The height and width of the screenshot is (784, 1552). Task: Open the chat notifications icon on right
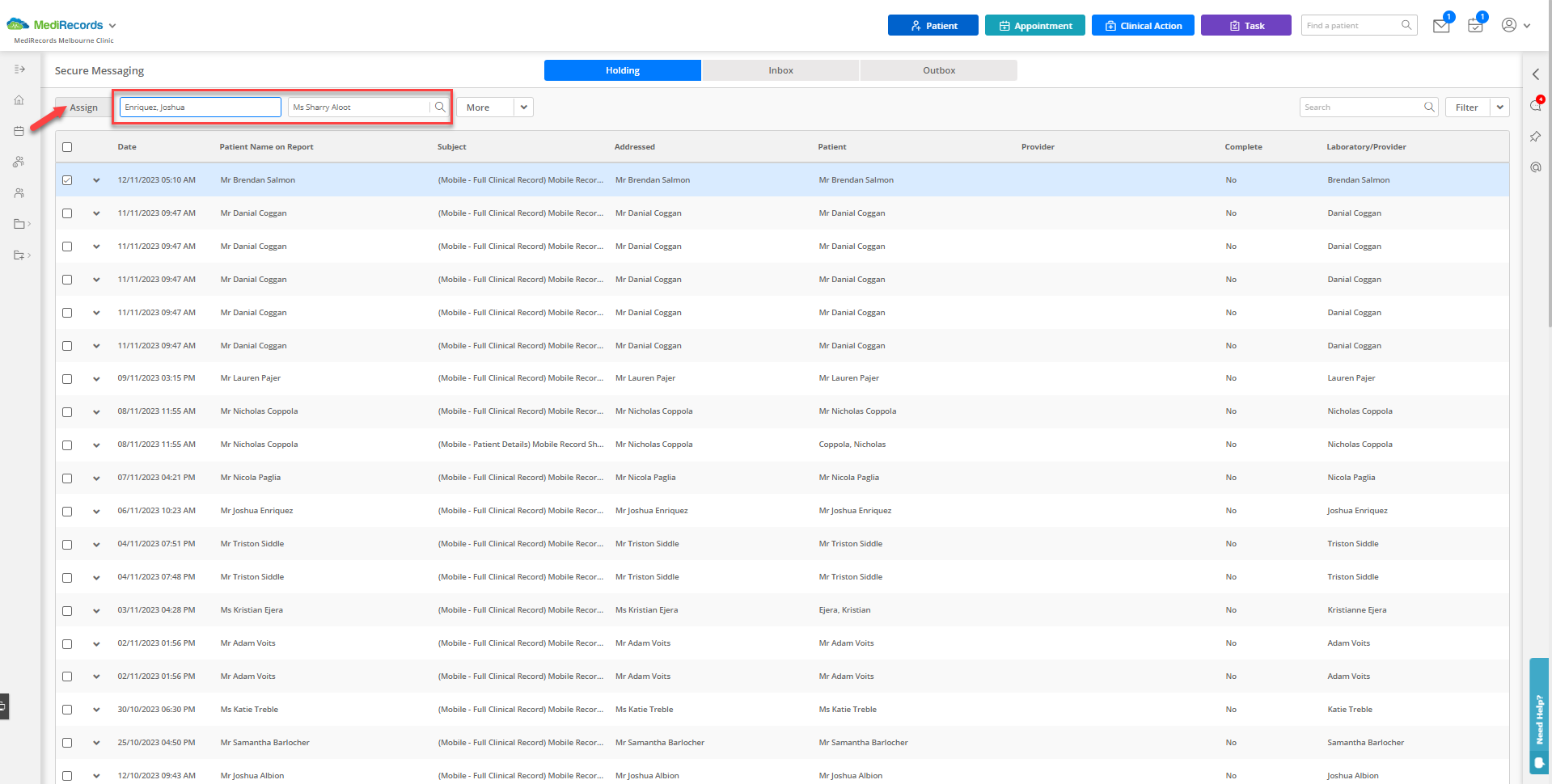coord(1536,105)
